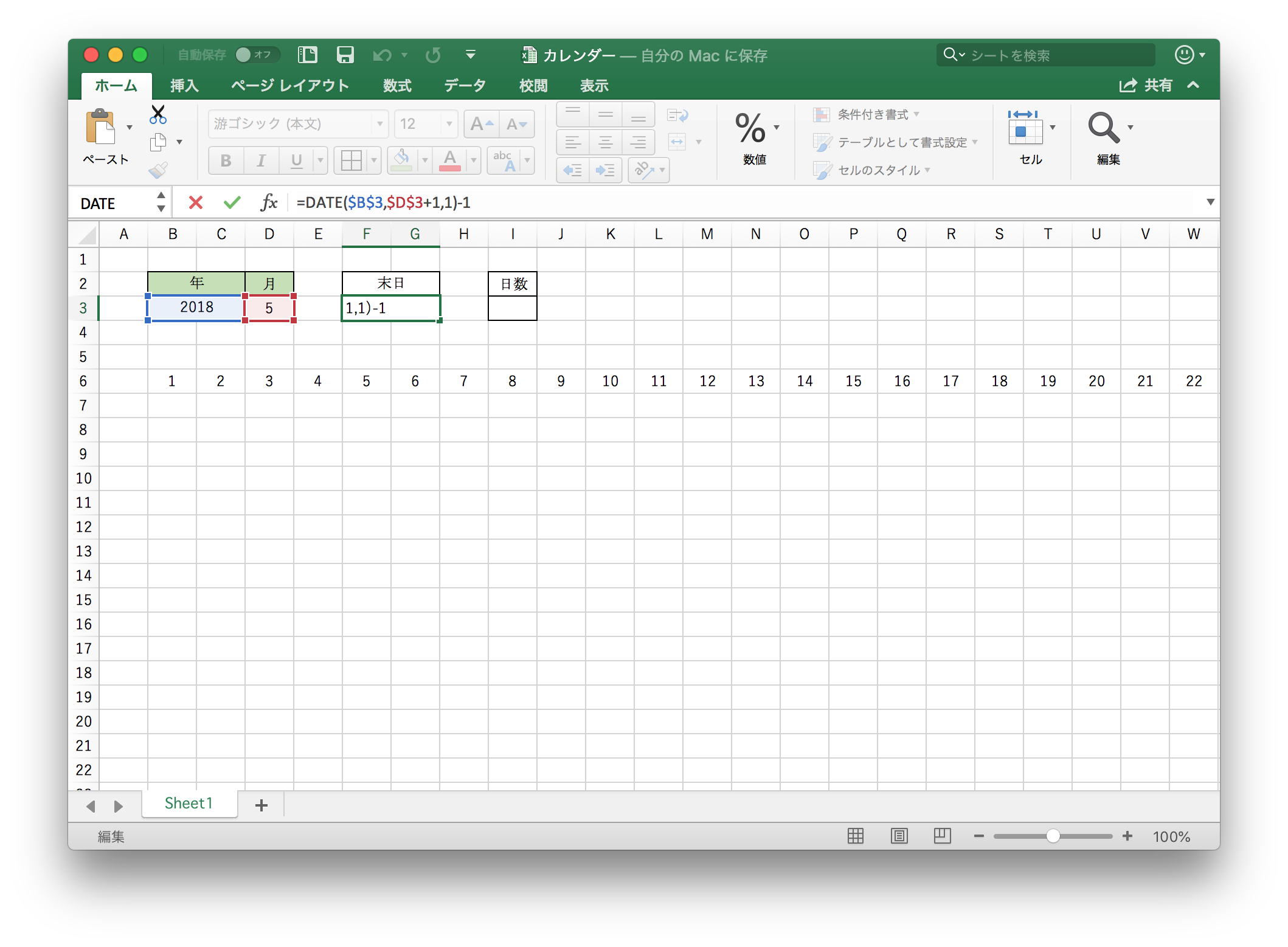1288x947 pixels.
Task: Click the undo arrow icon
Action: click(383, 55)
